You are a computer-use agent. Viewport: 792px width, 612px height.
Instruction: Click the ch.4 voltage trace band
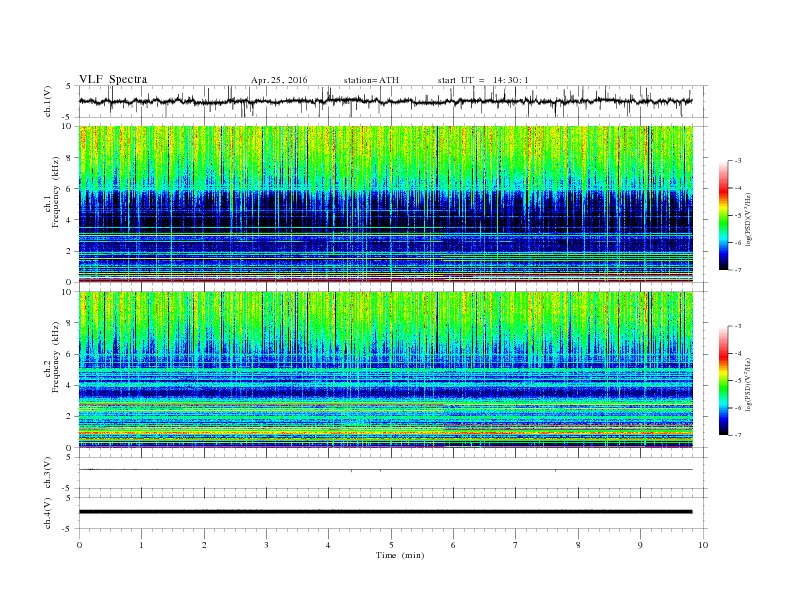point(386,512)
